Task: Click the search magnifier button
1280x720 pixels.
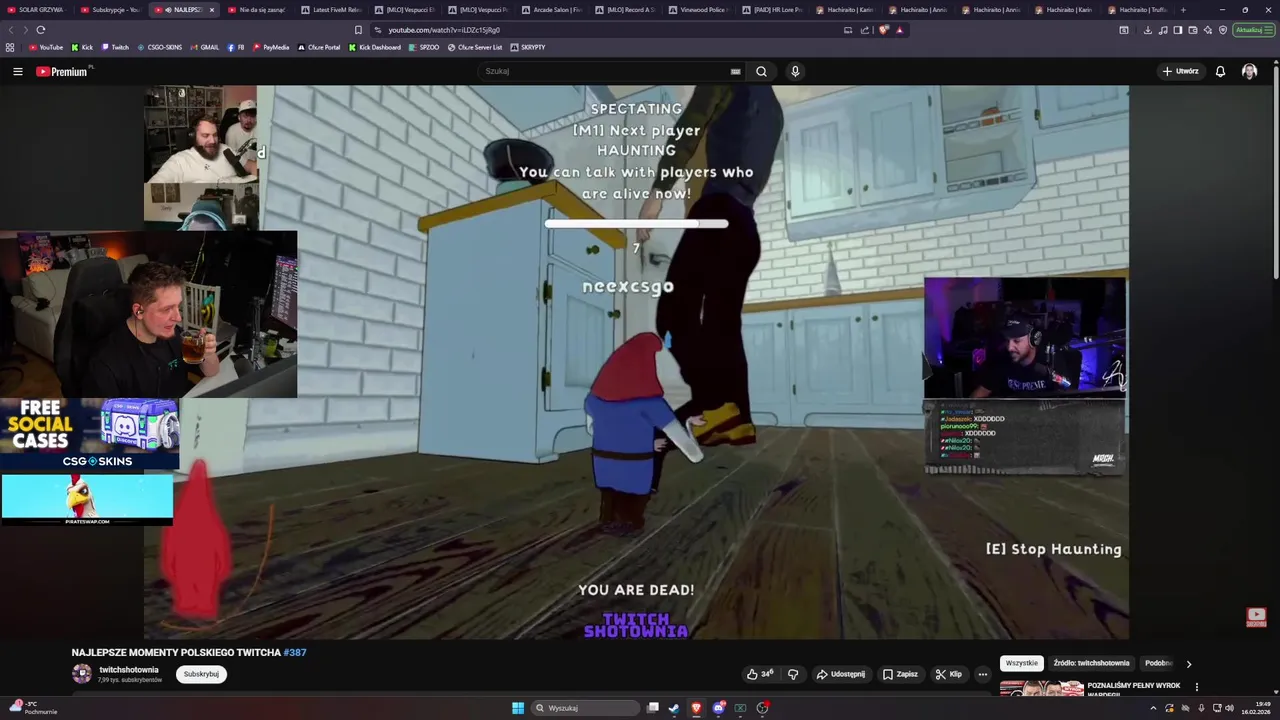Action: [x=761, y=71]
